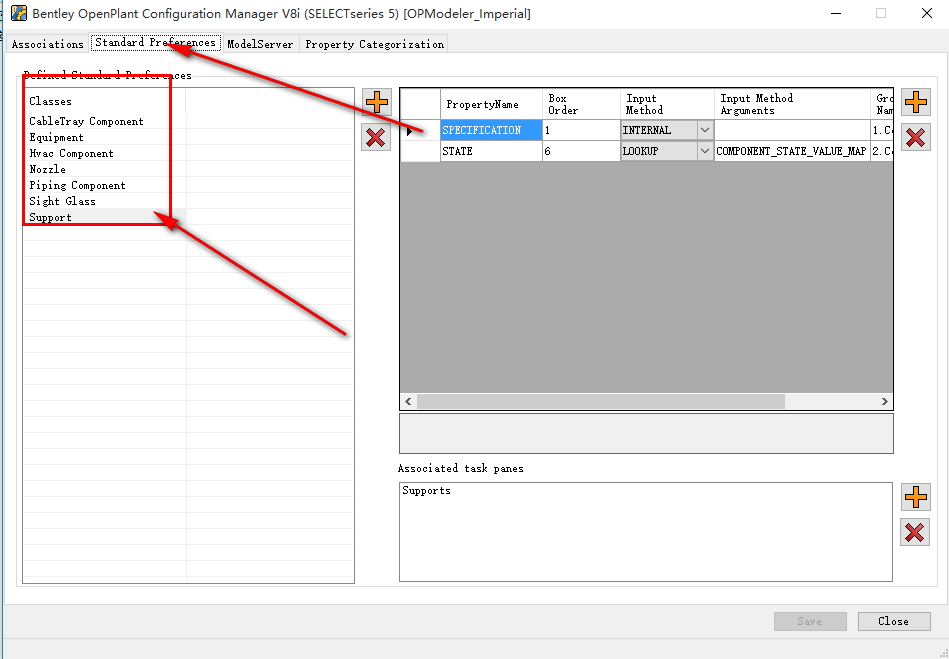Click the Input Method column header
The height and width of the screenshot is (659, 949).
667,104
